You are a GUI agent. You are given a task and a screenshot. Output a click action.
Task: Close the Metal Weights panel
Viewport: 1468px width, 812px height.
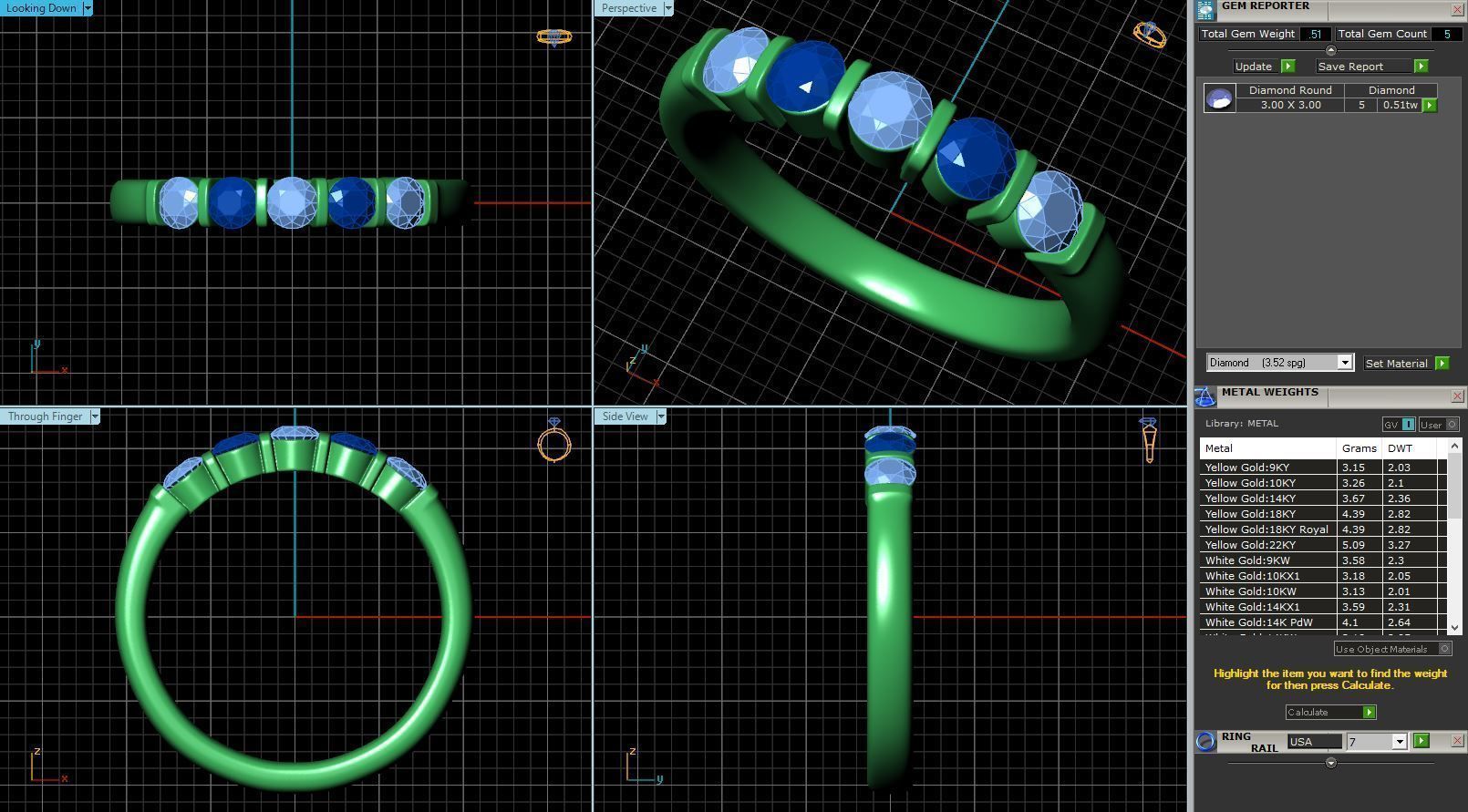point(1457,396)
